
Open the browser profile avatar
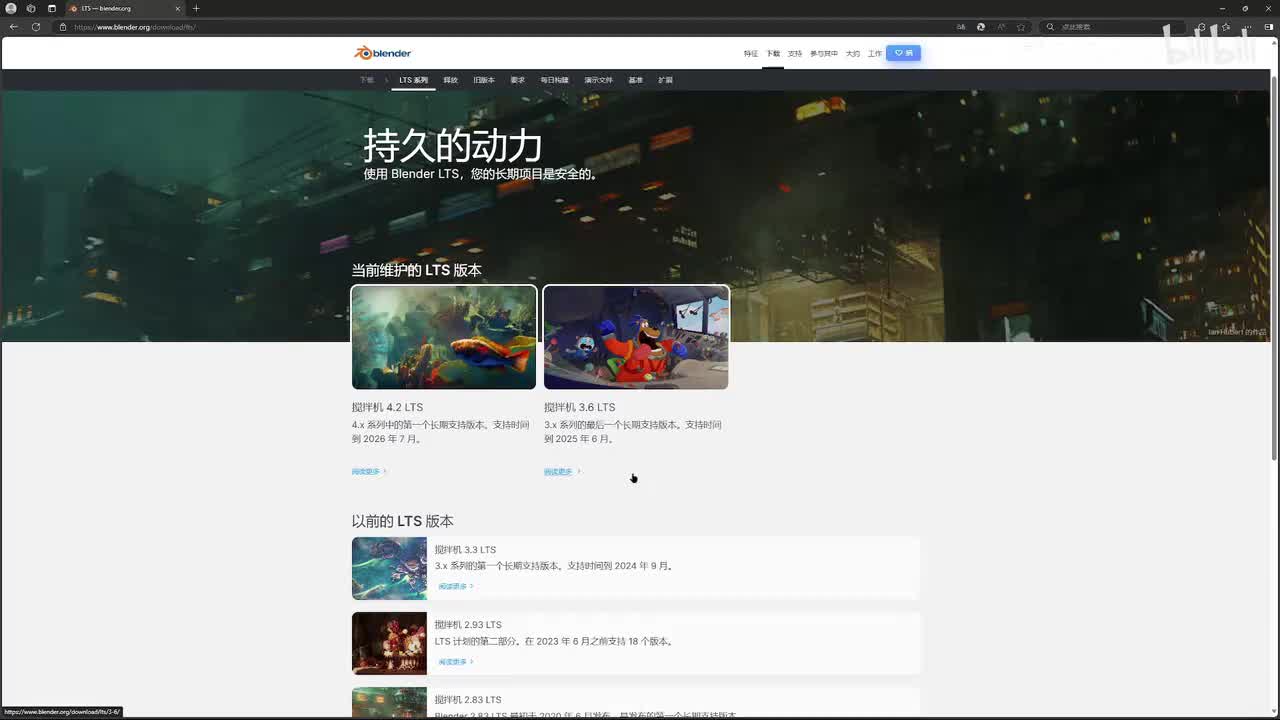[11, 8]
